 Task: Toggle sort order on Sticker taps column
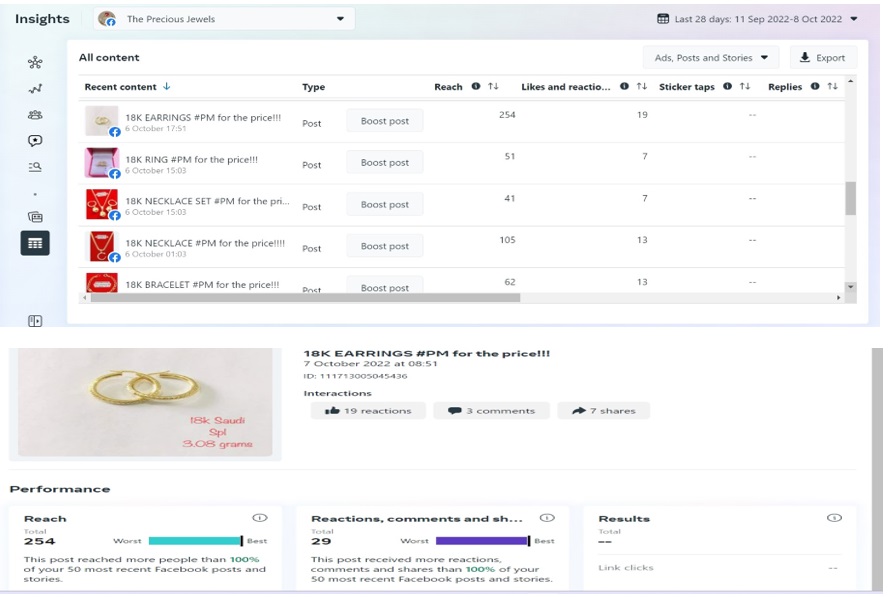745,87
